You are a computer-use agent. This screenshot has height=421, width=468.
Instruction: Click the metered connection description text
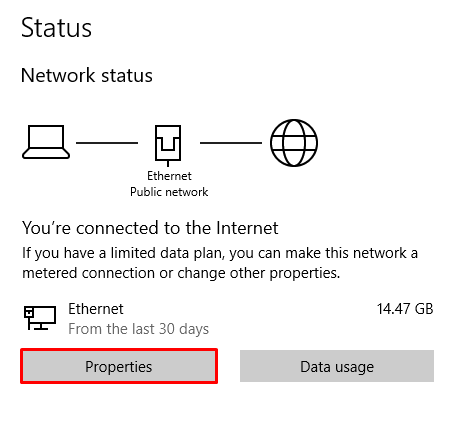tap(220, 263)
